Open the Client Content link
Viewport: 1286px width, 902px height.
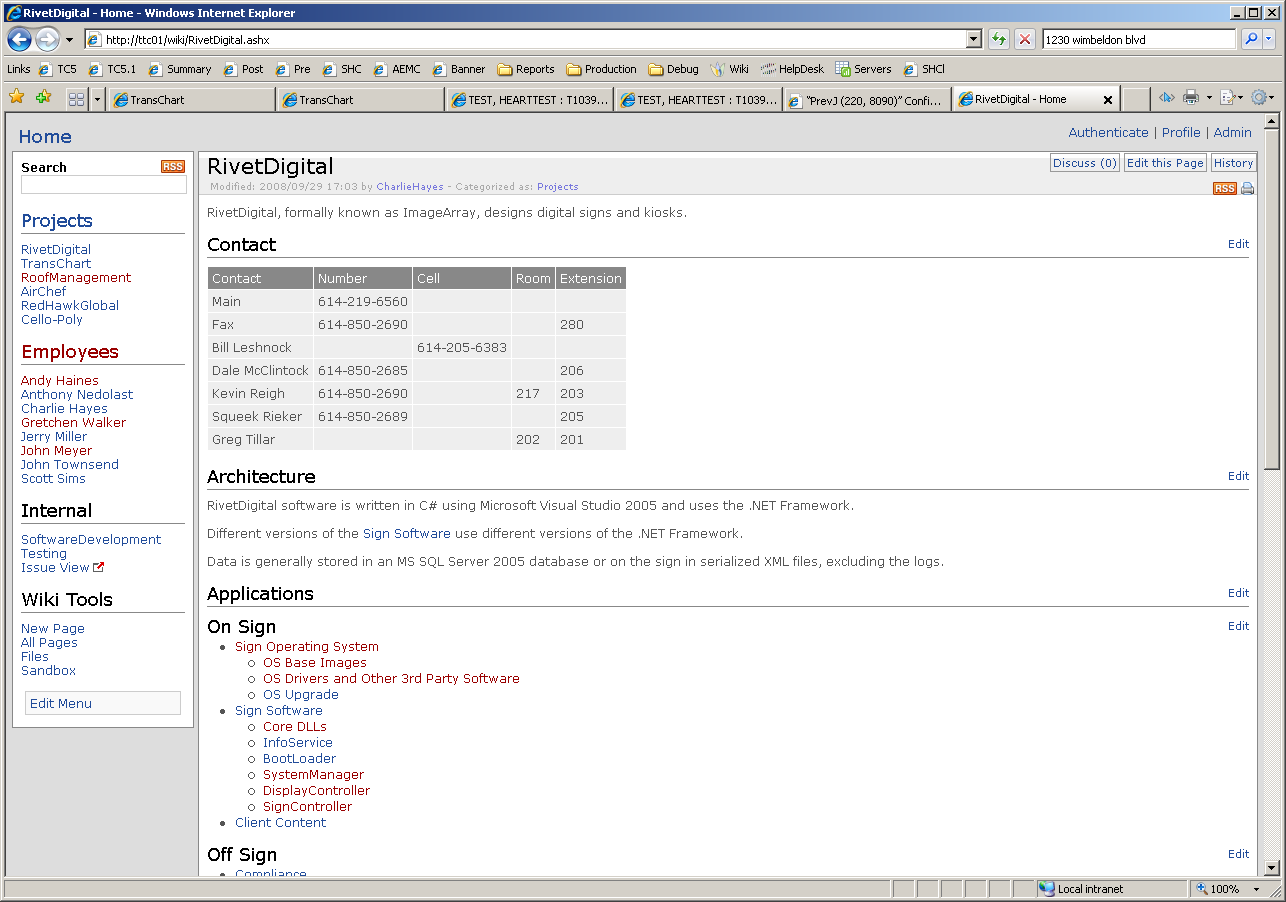(x=280, y=823)
